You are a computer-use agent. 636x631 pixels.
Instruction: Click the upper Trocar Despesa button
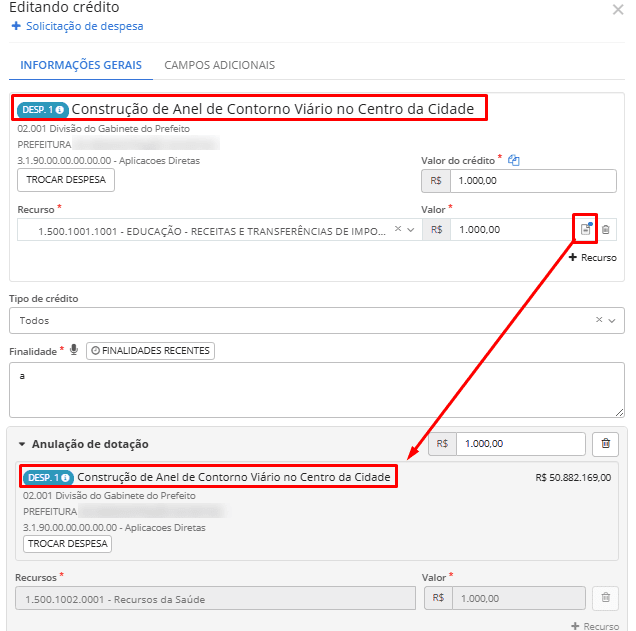tap(67, 180)
